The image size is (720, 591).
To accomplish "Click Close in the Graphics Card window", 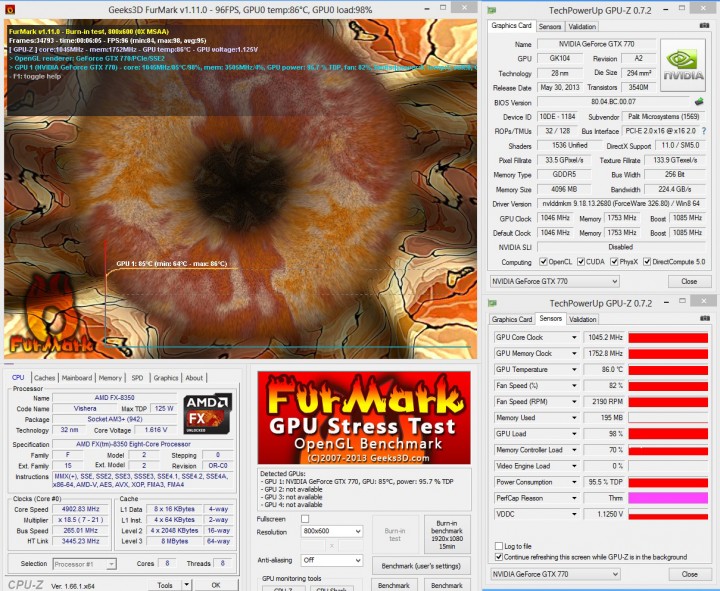I will coord(689,281).
